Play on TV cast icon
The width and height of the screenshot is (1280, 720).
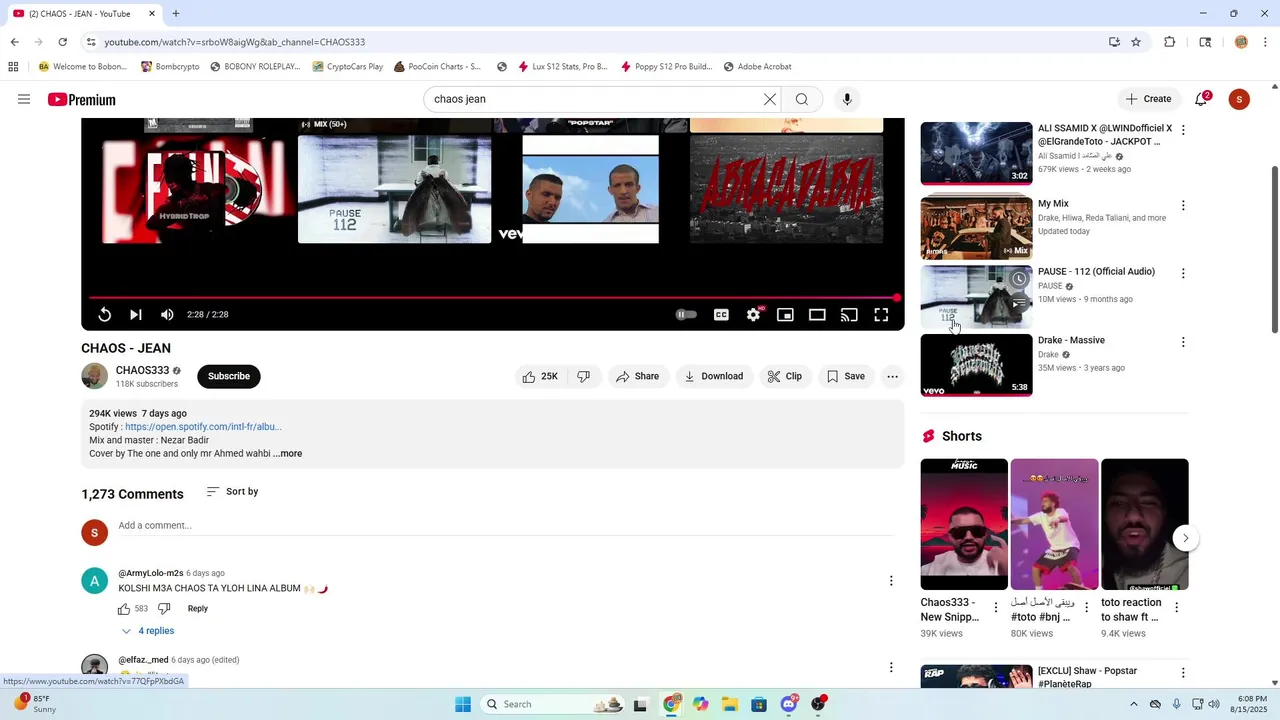pos(849,314)
